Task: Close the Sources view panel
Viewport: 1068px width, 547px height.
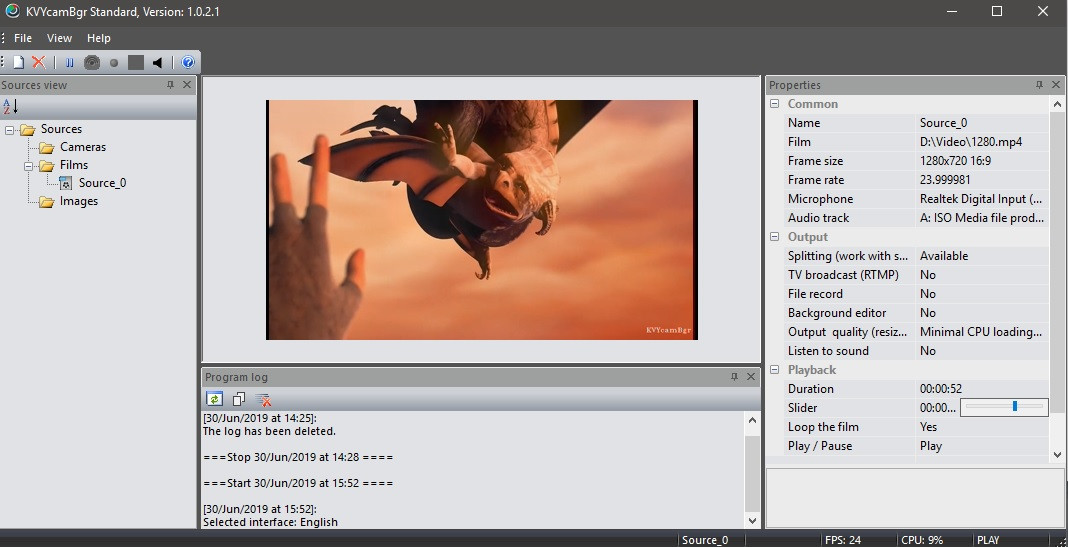Action: coord(187,85)
